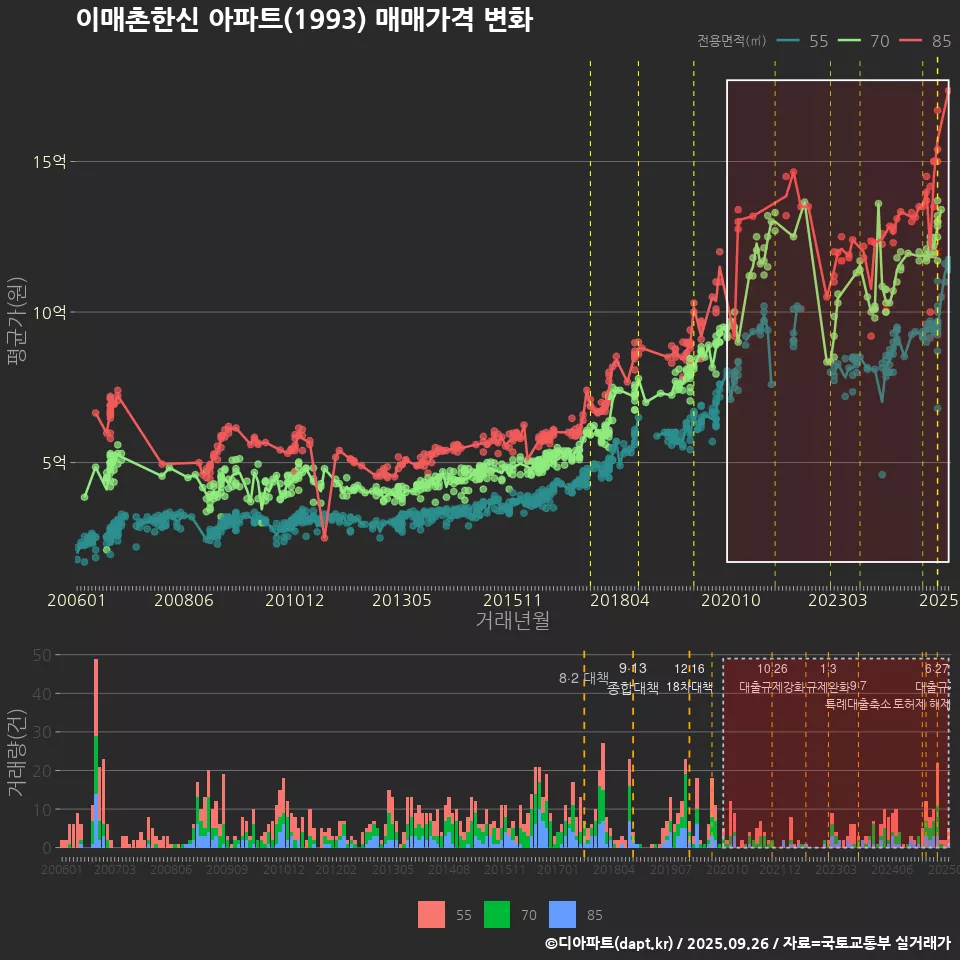Click the 거래년월 x-axis title

pyautogui.click(x=512, y=621)
